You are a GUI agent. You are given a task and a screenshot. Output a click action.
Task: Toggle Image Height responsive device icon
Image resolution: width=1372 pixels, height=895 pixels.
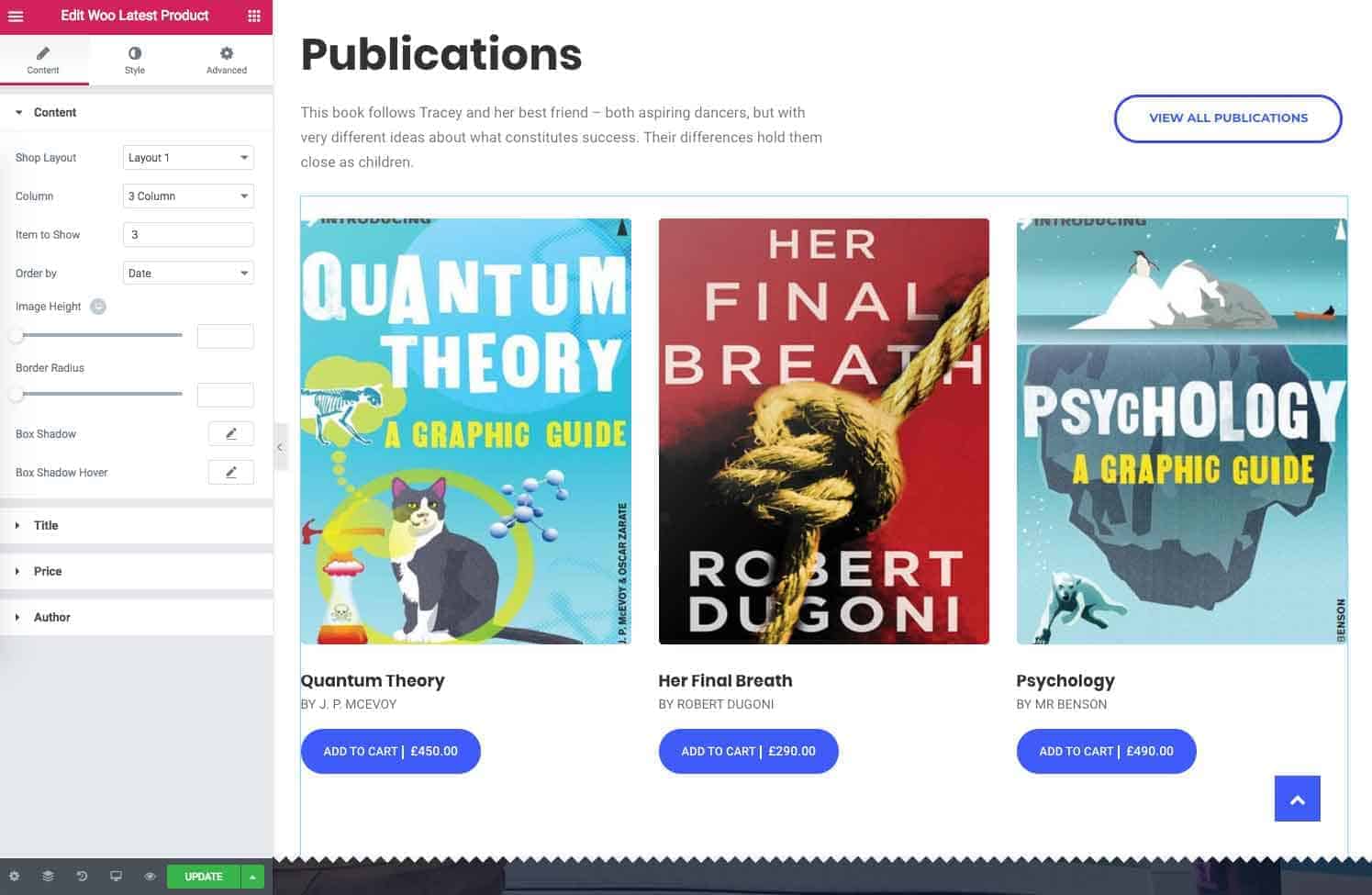coord(98,307)
